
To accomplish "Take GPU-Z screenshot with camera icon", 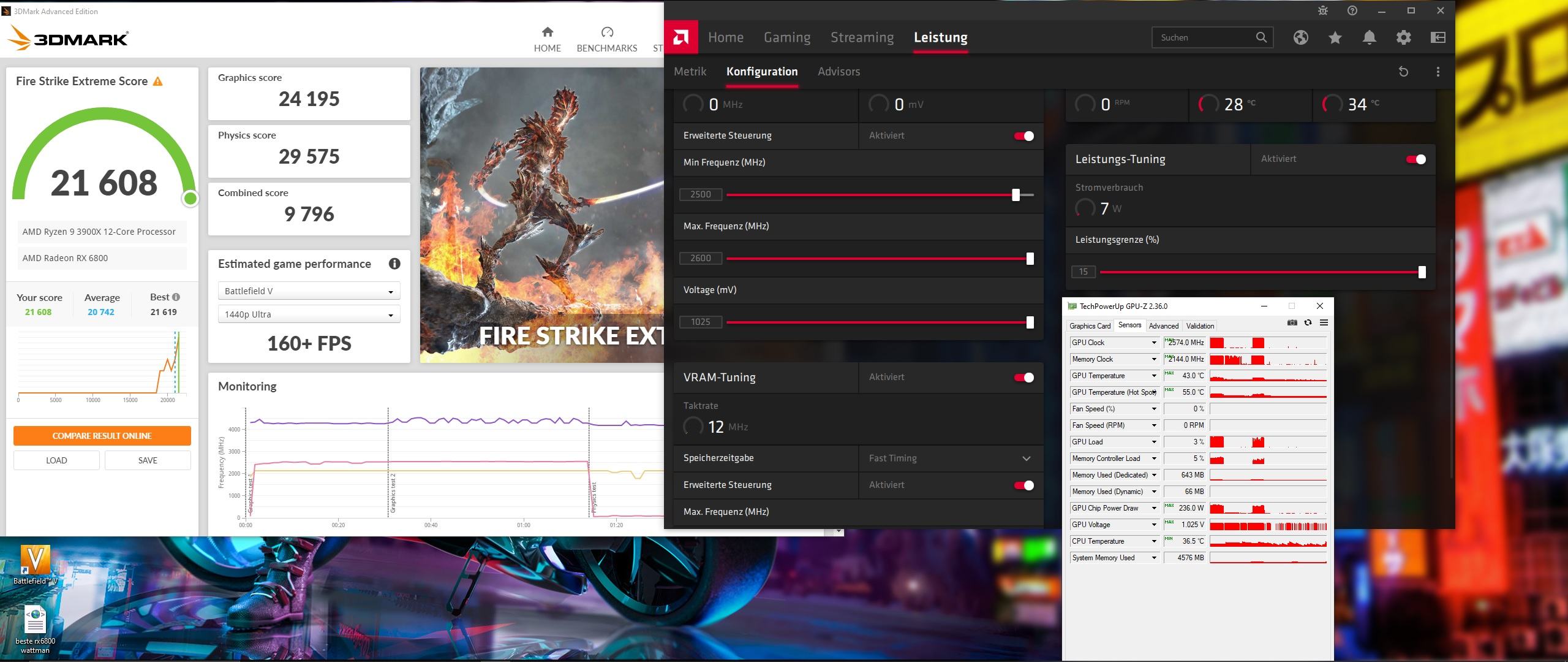I will (x=1292, y=323).
